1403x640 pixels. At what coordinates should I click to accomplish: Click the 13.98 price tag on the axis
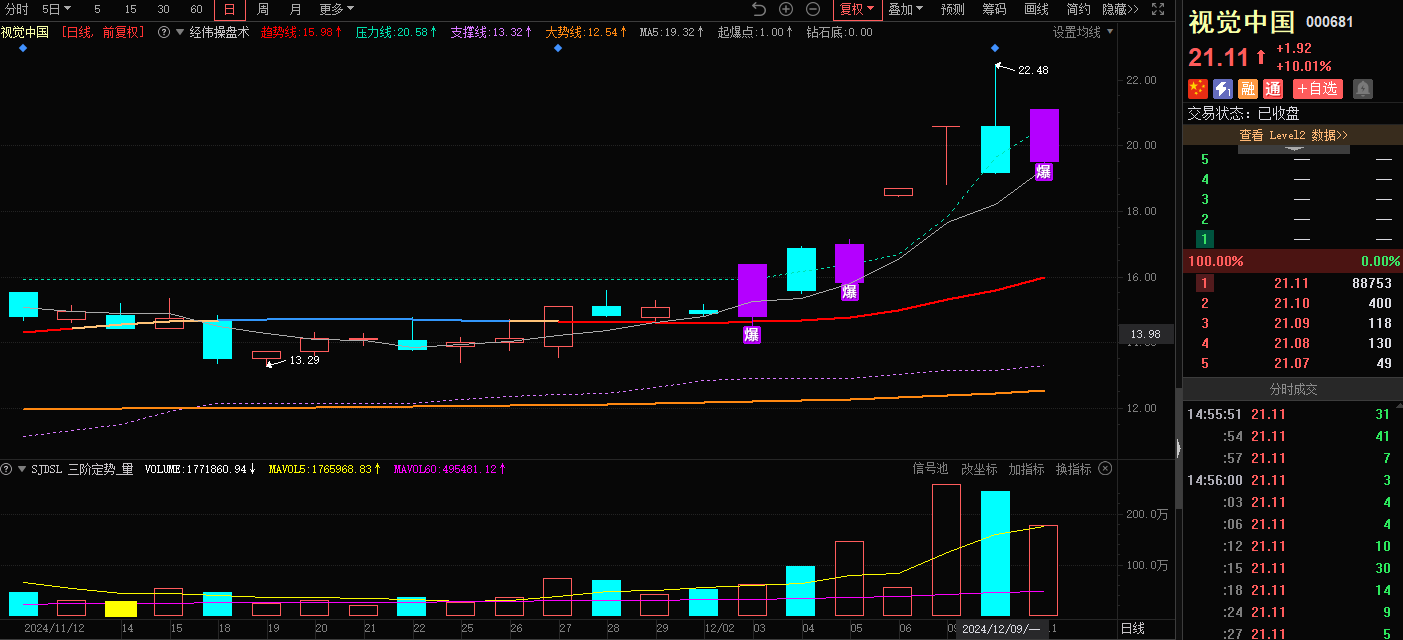pos(1144,334)
